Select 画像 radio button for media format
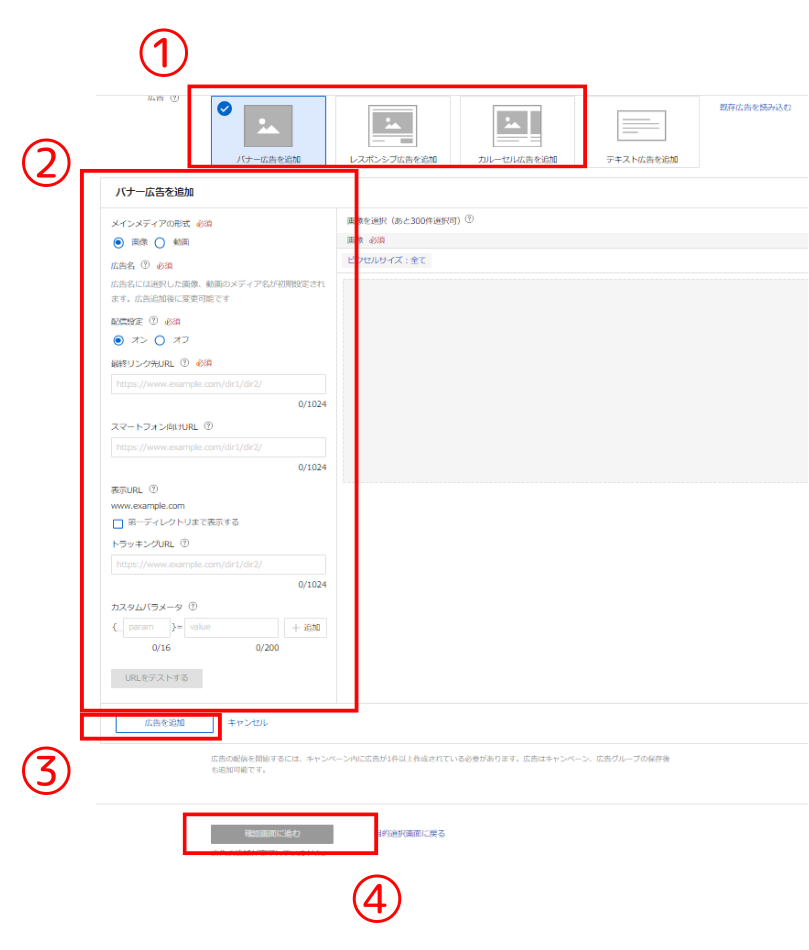 (x=118, y=242)
